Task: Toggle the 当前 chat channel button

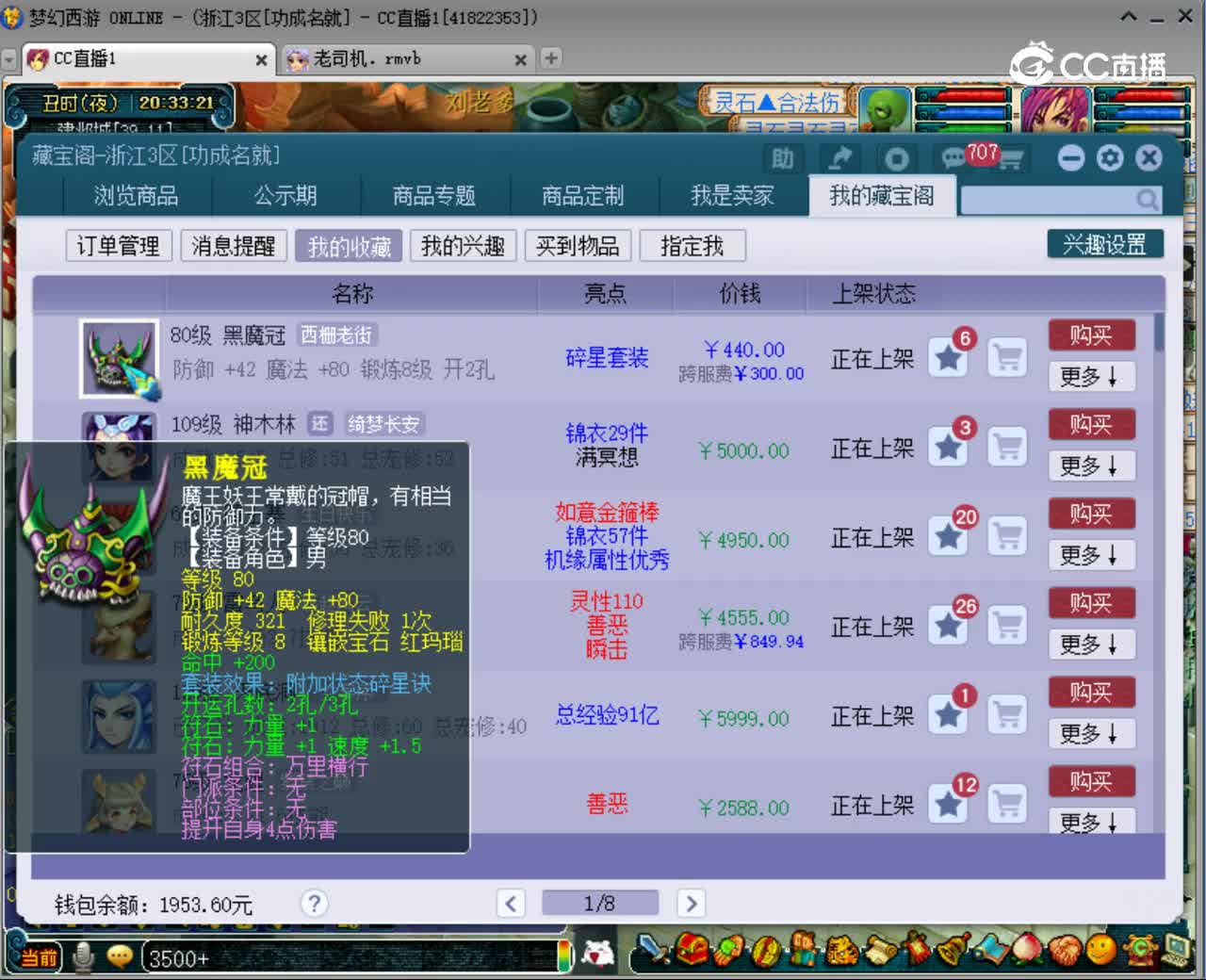Action: [x=37, y=958]
